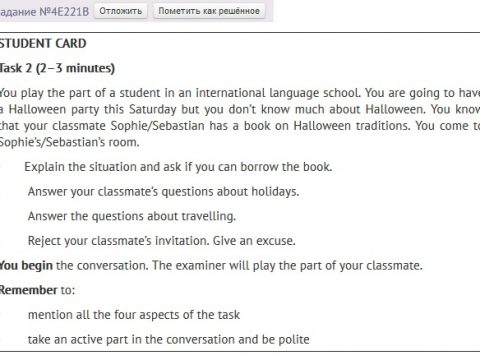Image resolution: width=480 pixels, height=360 pixels.
Task: Click the bold 'You begin' text
Action: click(x=26, y=266)
